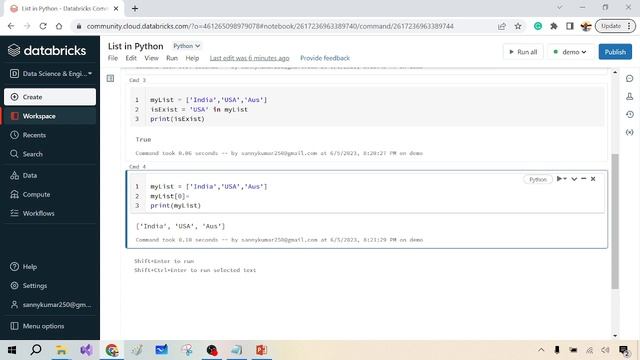640x360 pixels.
Task: Click the Run all button
Action: [523, 52]
